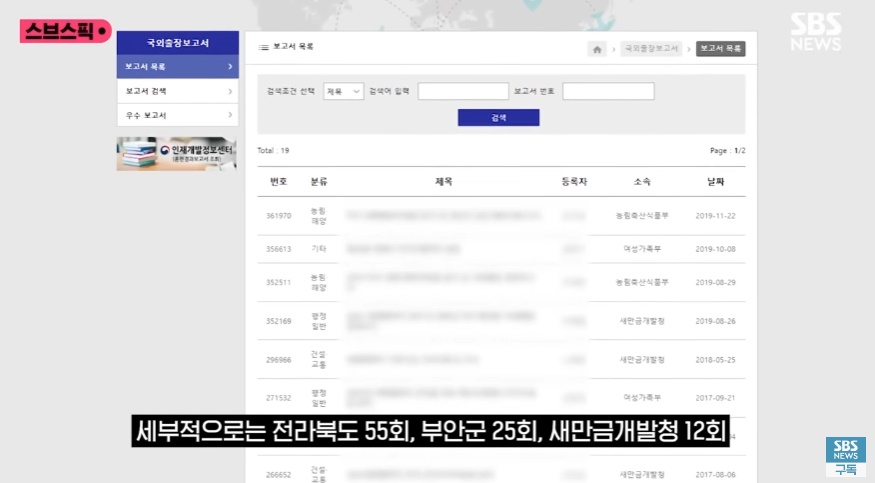
Task: Click the blue 검색 button
Action: pos(498,117)
